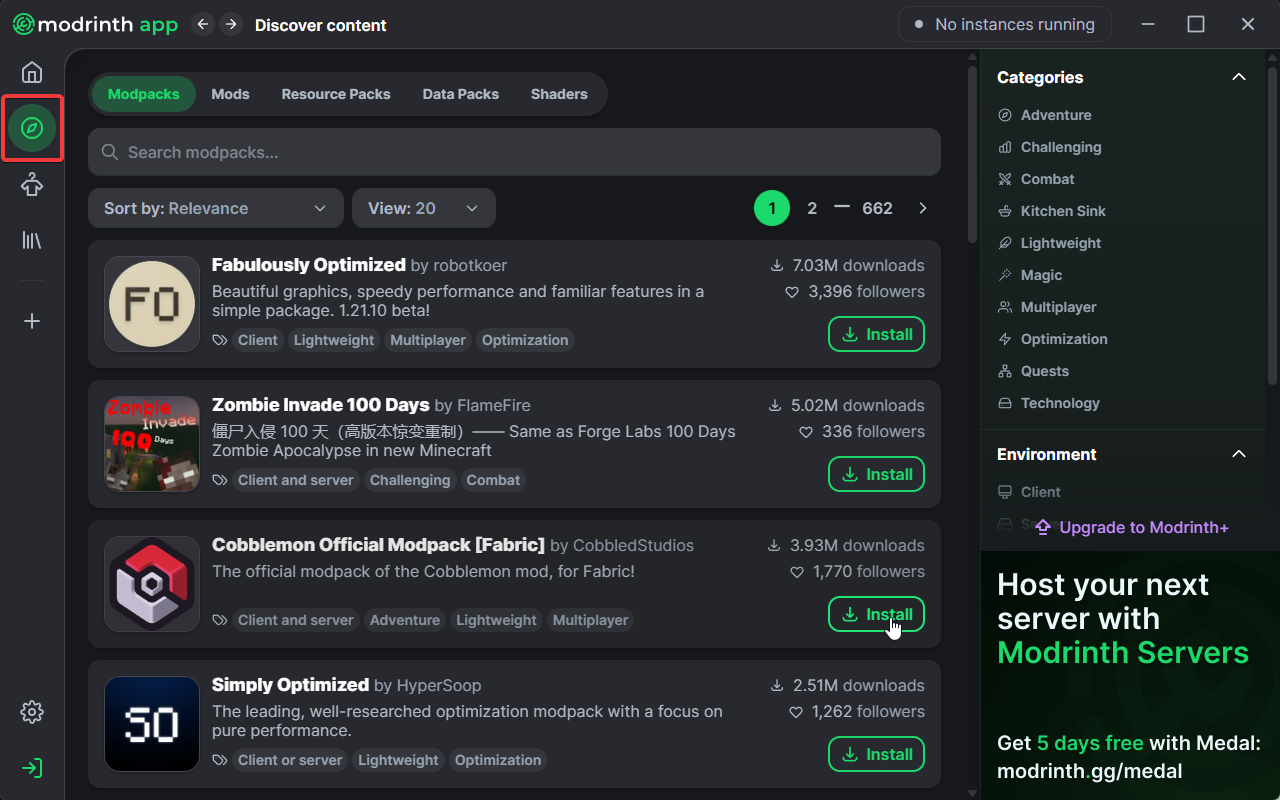Open the Discover content compass icon
Viewport: 1280px width, 800px height.
(32, 128)
